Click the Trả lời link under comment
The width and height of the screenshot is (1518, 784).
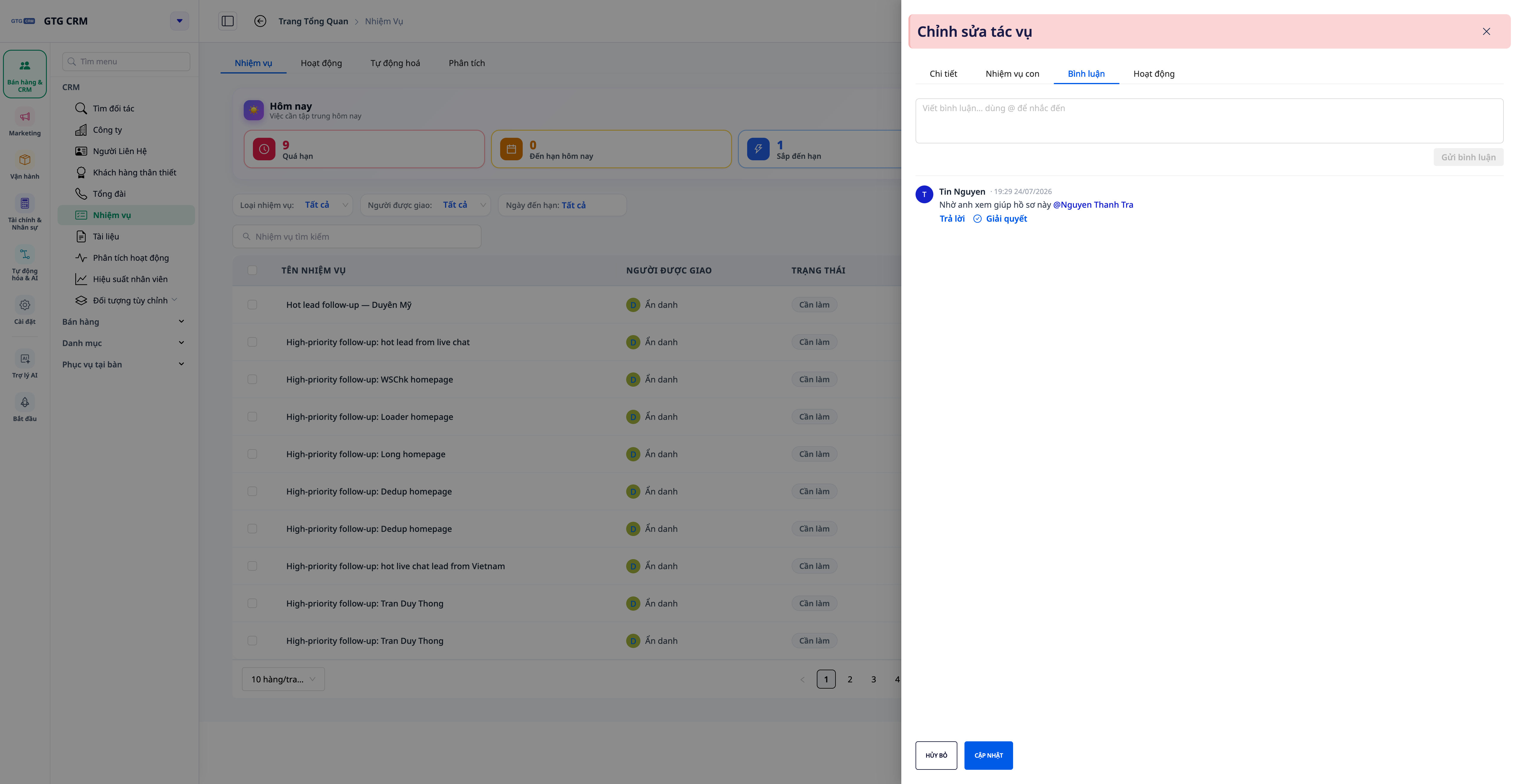(x=952, y=219)
